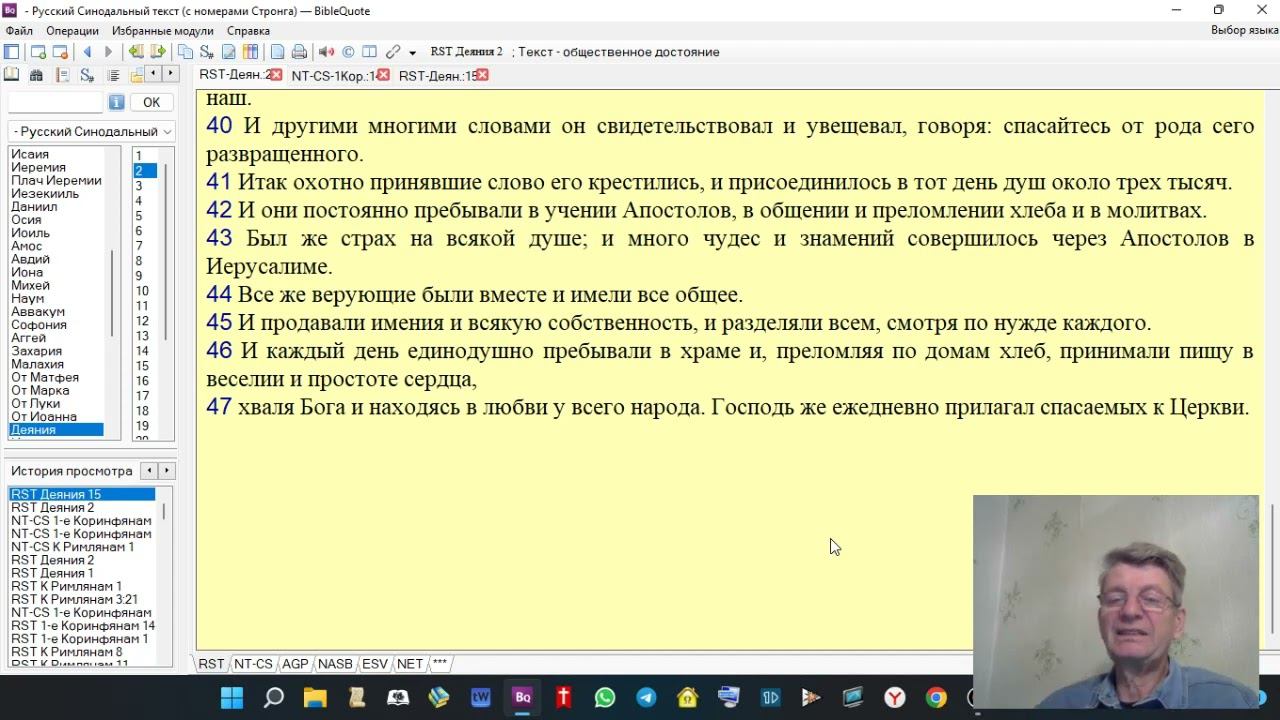1280x720 pixels.
Task: Open the book tab in side panel
Action: 11,75
